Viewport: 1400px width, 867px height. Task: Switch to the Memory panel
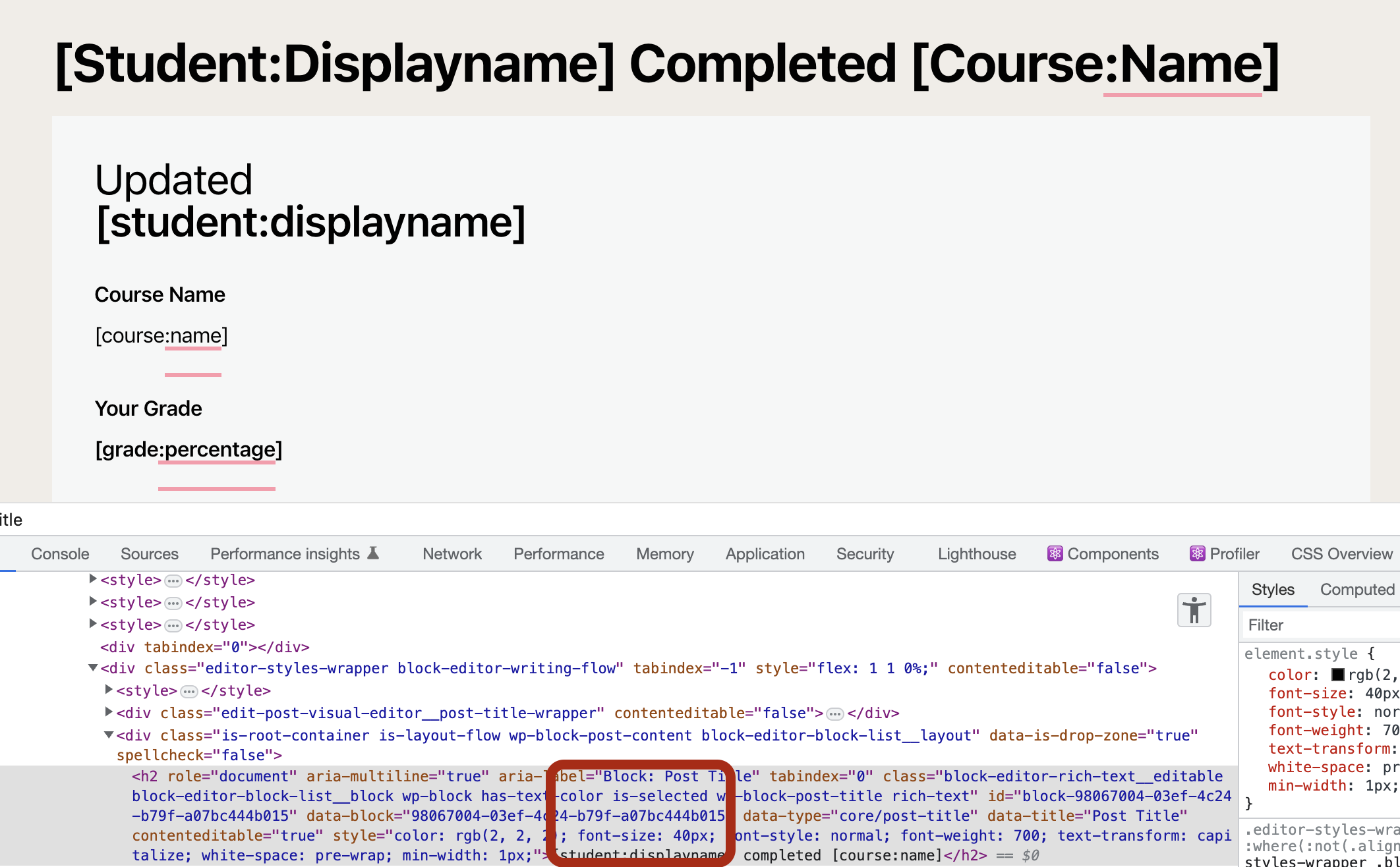click(664, 553)
